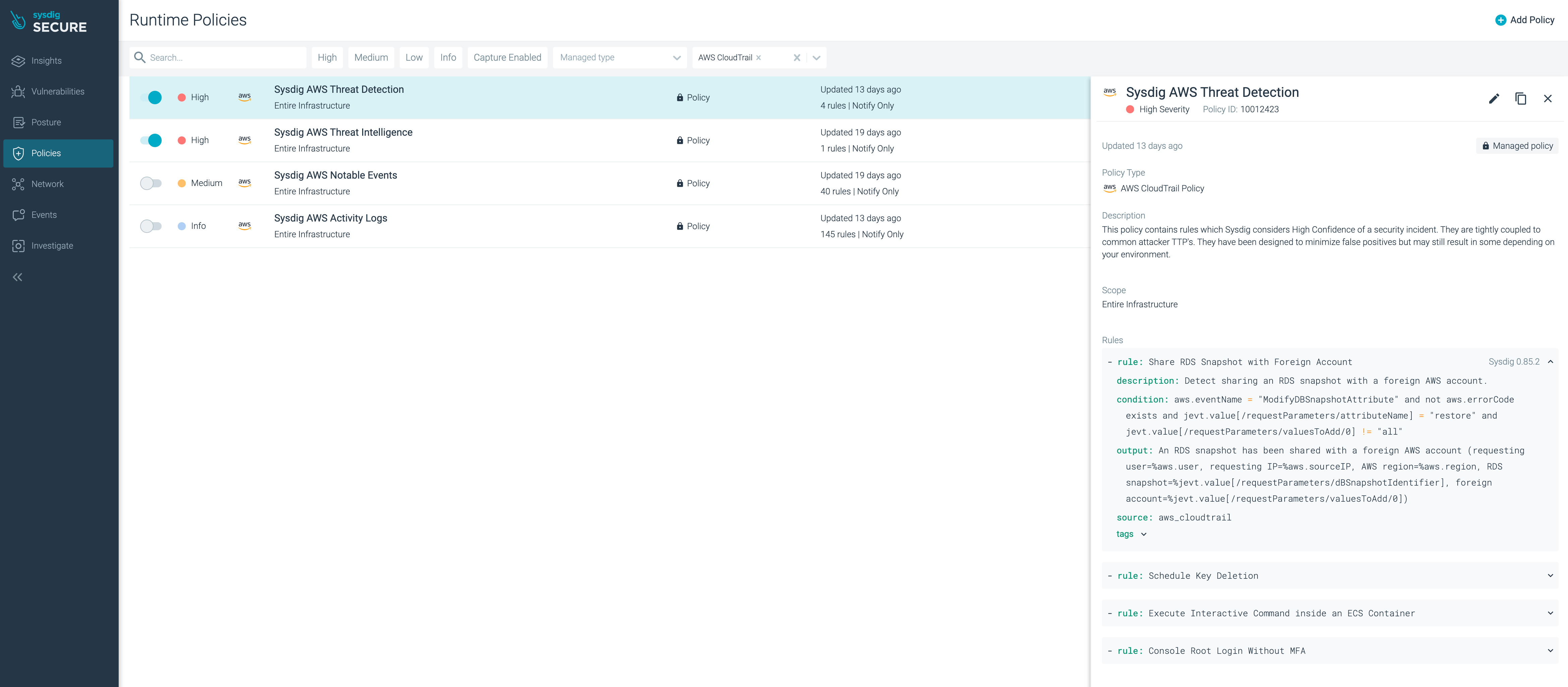This screenshot has width=1568, height=687.
Task: Click the Investigate sidebar icon
Action: (18, 246)
